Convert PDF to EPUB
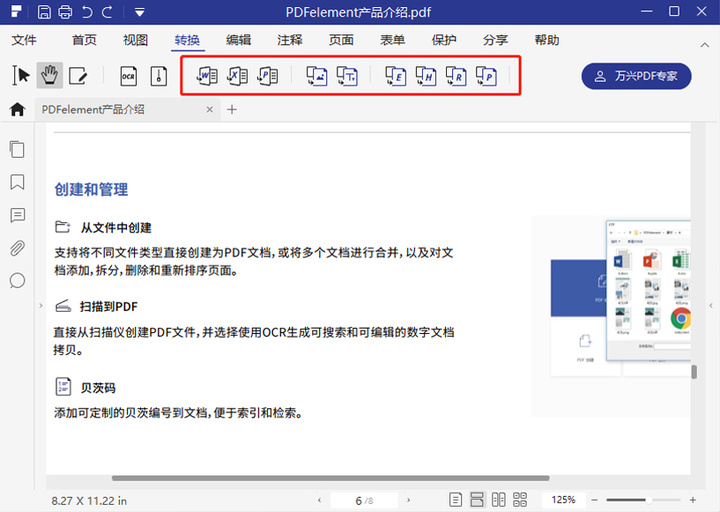The width and height of the screenshot is (720, 512). [396, 76]
